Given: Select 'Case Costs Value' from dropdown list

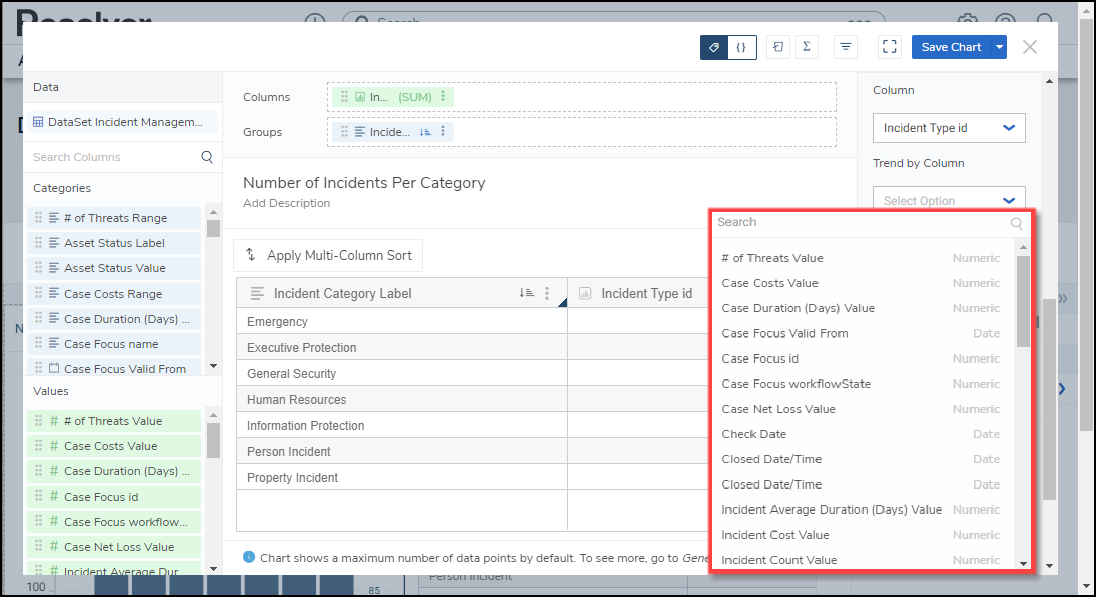Looking at the screenshot, I should tap(770, 283).
